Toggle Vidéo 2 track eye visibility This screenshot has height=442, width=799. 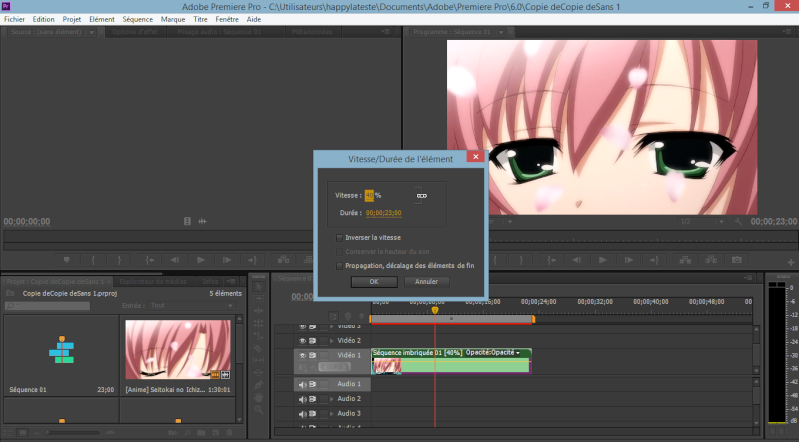point(302,341)
